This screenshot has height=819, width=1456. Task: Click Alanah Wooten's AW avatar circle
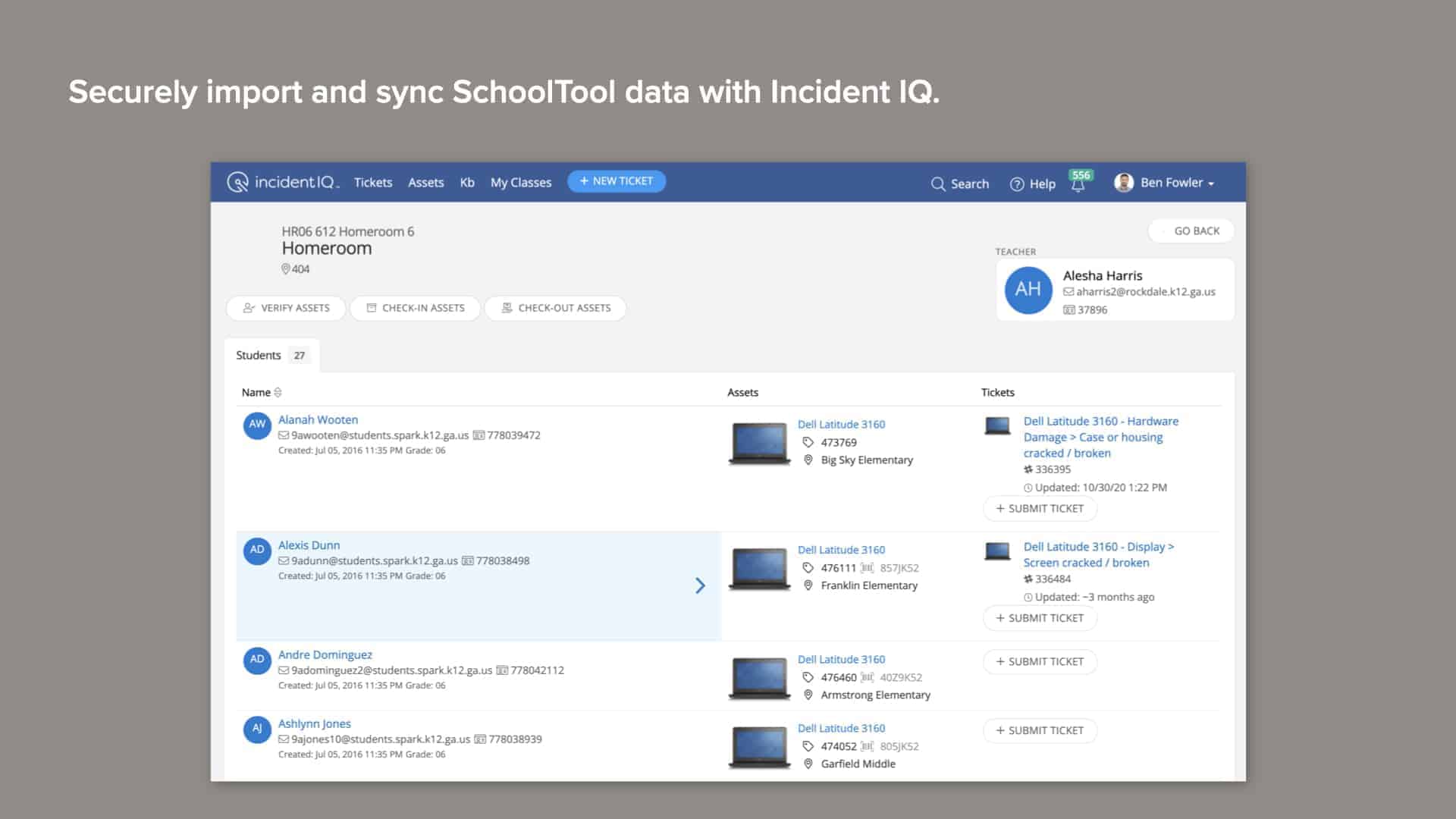click(257, 425)
